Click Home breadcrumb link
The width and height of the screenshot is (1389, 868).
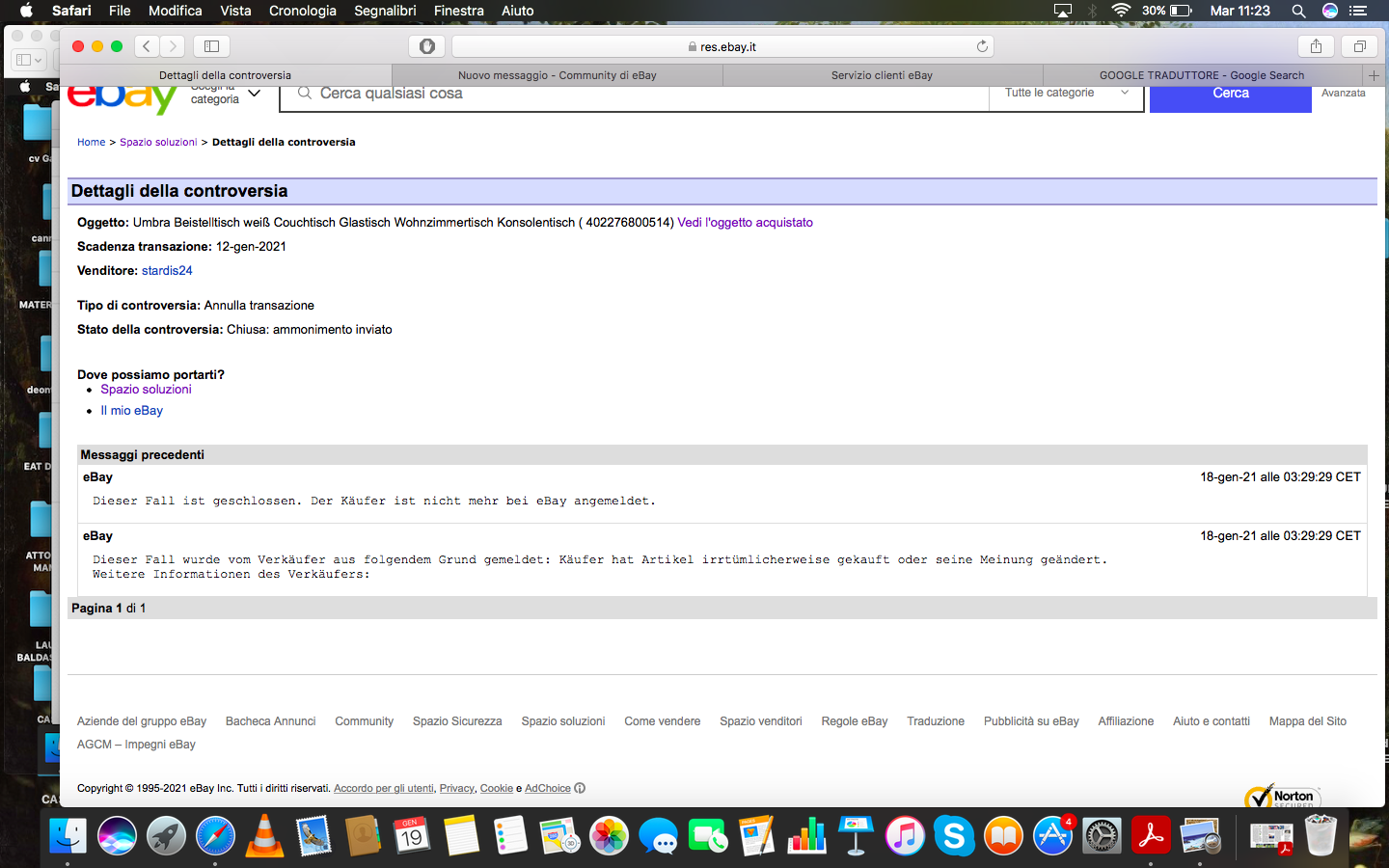(92, 142)
